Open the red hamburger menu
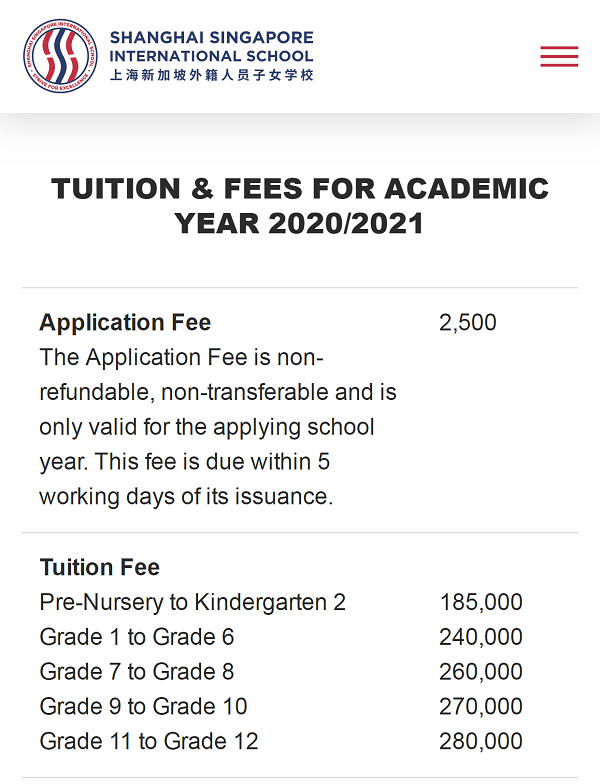Image resolution: width=600 pixels, height=784 pixels. [559, 56]
